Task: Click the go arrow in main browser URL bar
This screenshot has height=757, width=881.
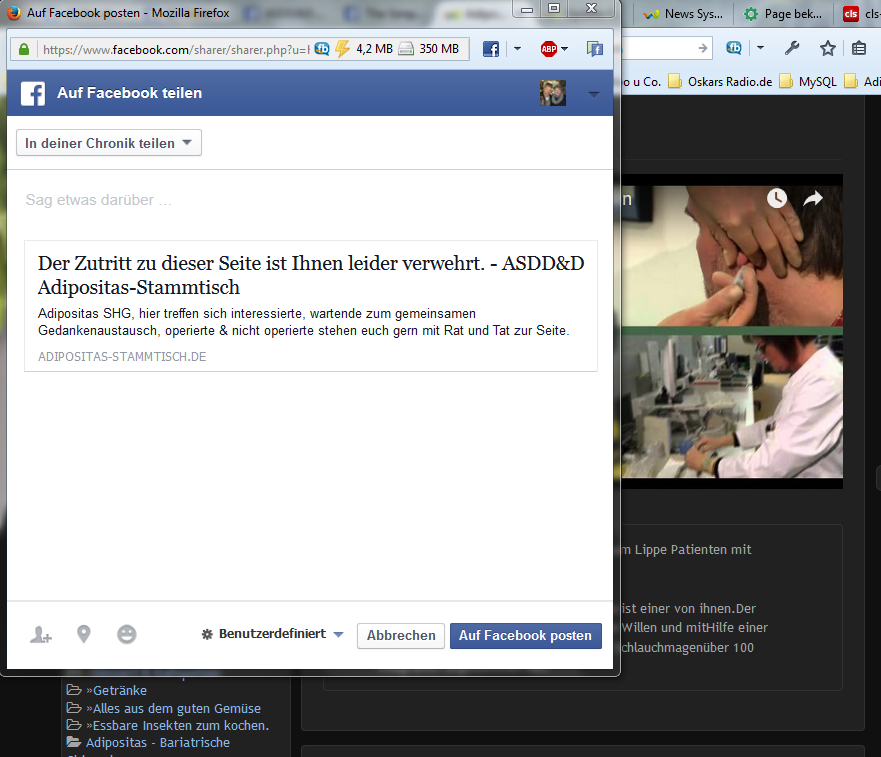Action: click(702, 49)
